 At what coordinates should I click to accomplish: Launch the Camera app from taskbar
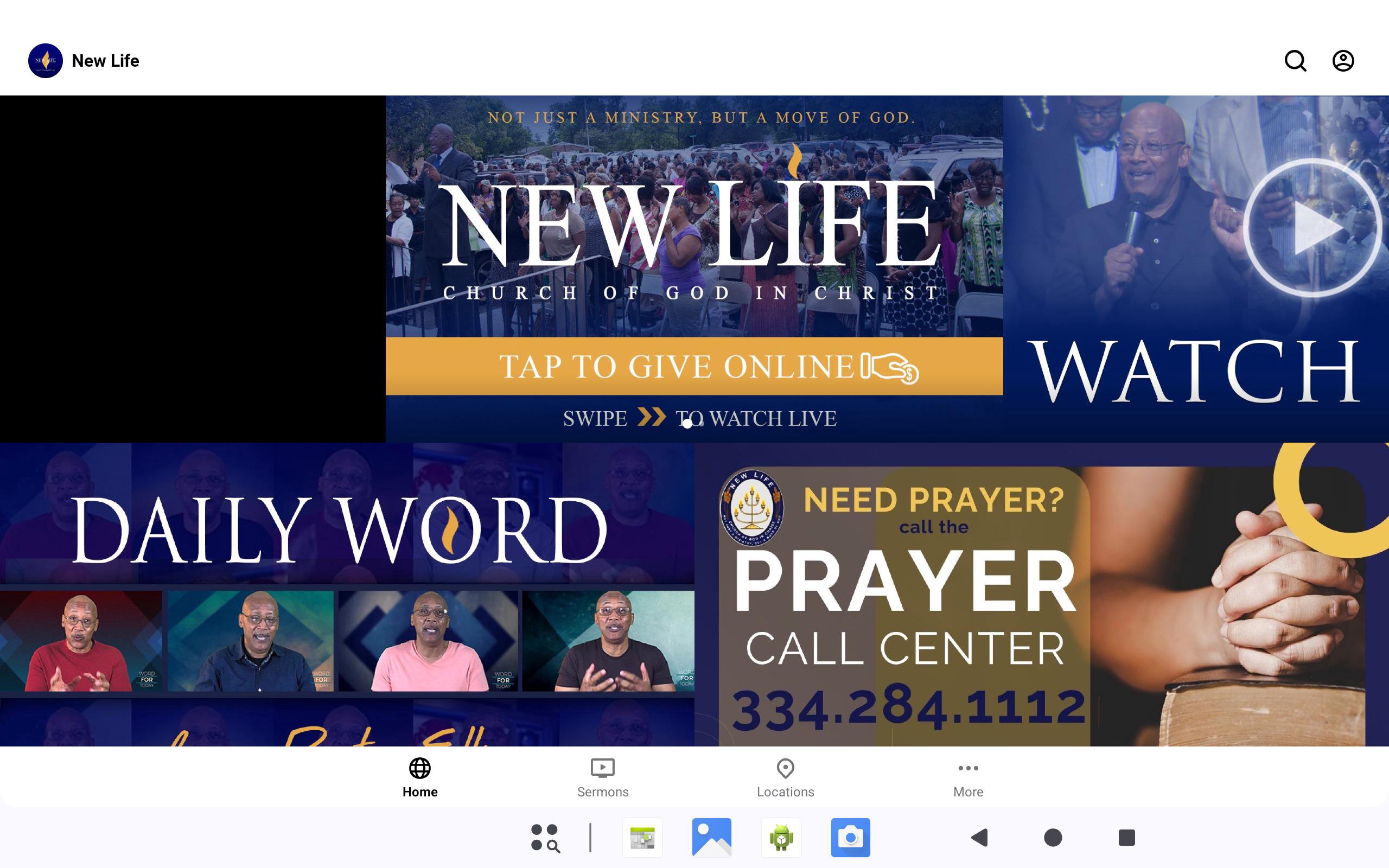pos(850,838)
